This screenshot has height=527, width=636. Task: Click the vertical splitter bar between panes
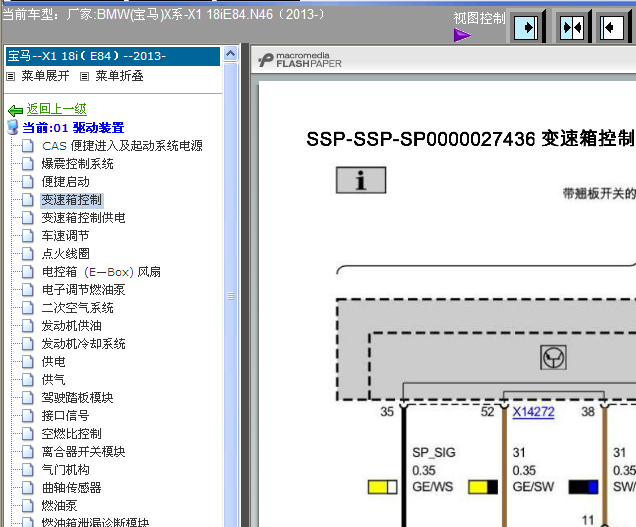coord(245,285)
